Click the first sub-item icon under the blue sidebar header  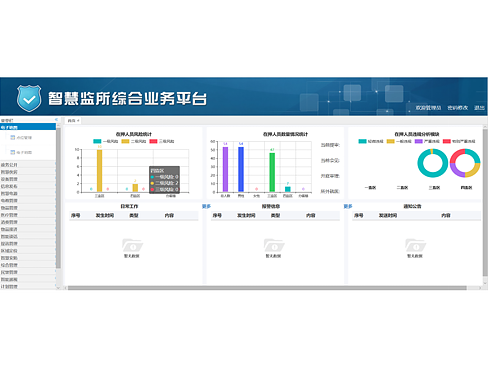click(x=13, y=137)
